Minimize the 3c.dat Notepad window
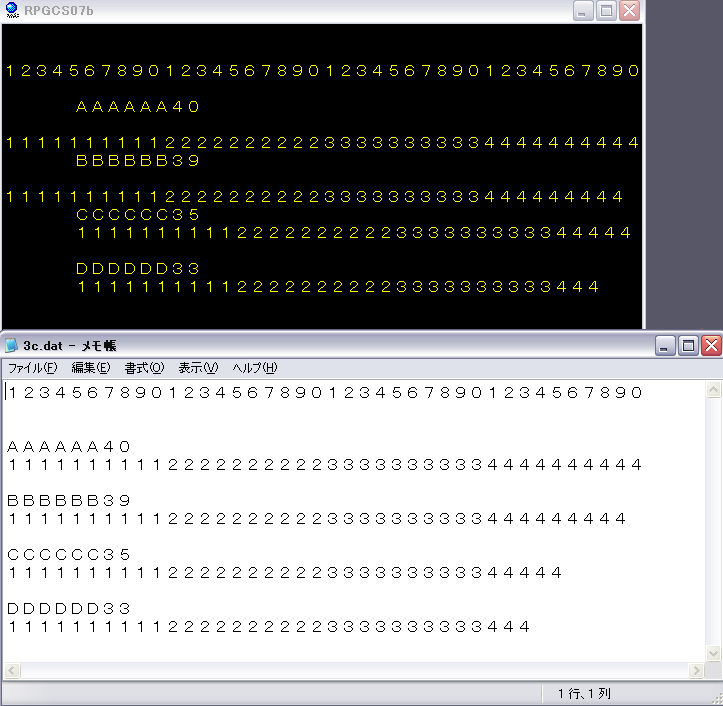The width and height of the screenshot is (723, 706). [x=665, y=345]
